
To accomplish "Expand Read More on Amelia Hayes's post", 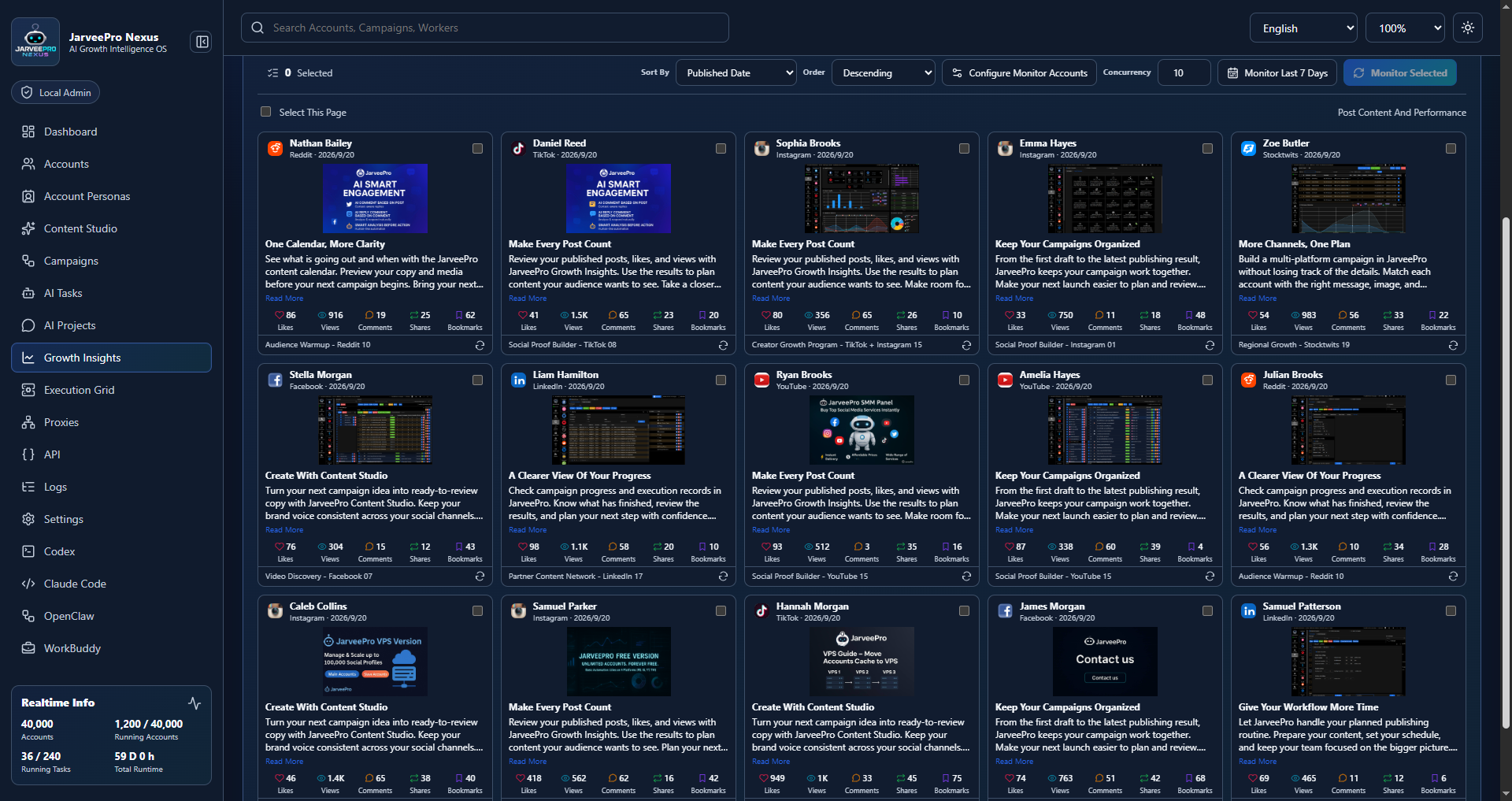I will pyautogui.click(x=1014, y=530).
